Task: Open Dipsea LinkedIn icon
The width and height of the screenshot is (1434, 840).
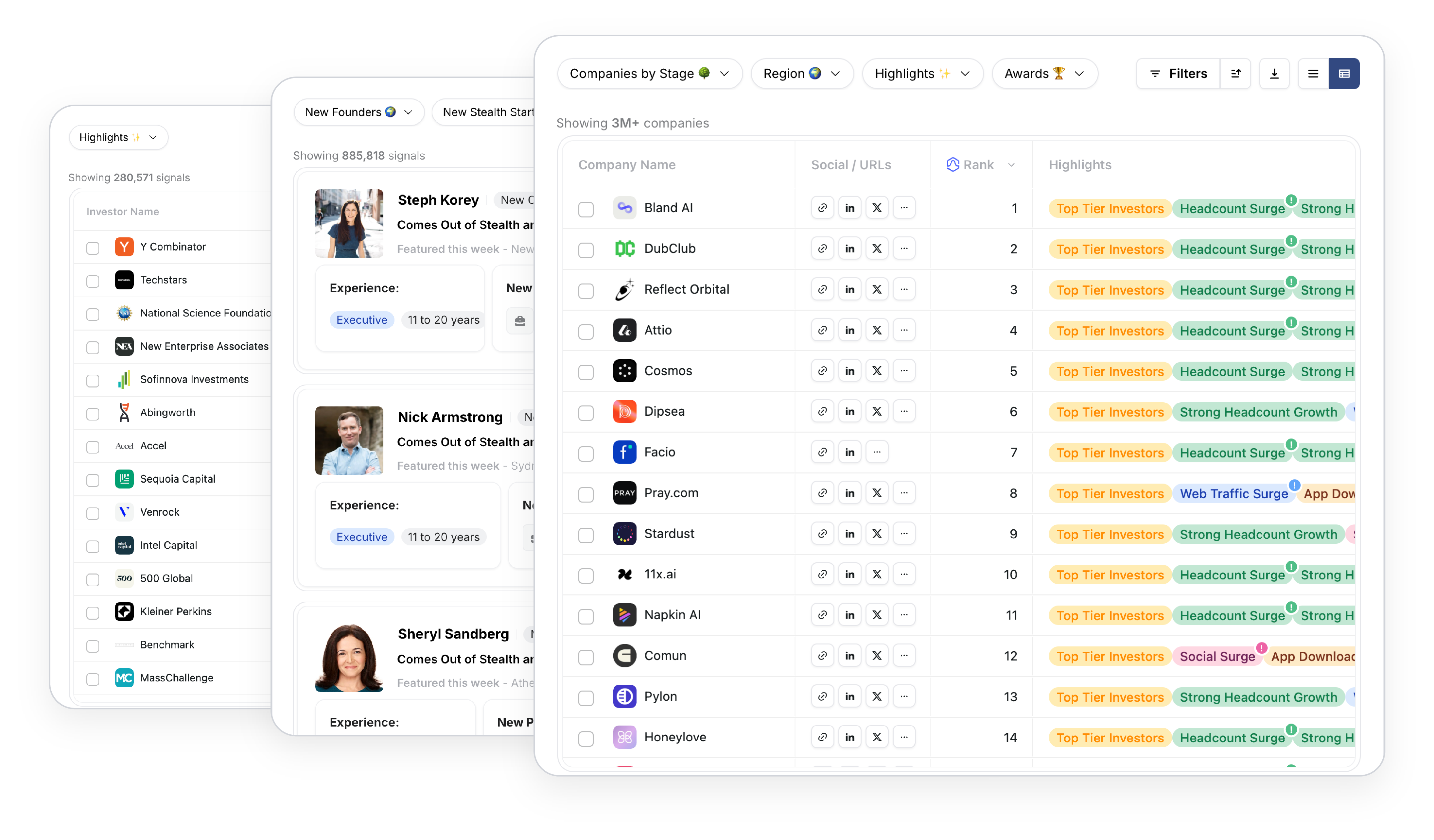Action: click(x=849, y=411)
